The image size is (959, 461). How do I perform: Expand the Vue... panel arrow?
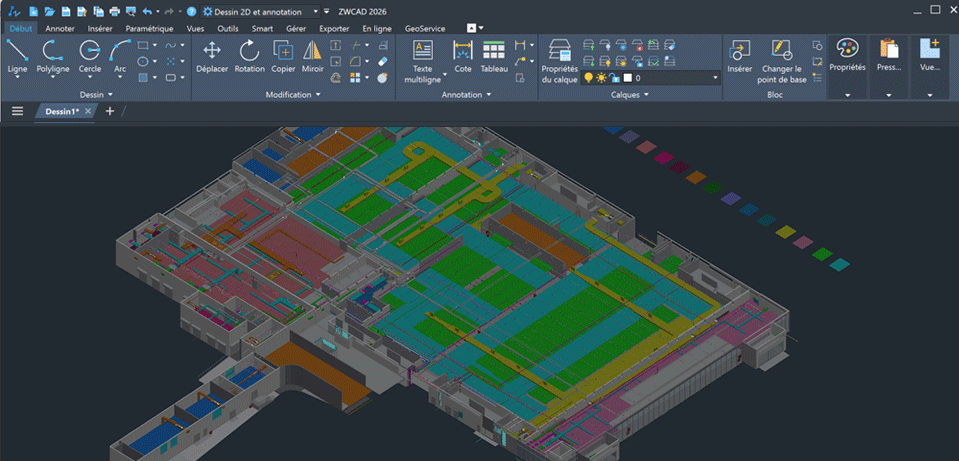tap(930, 95)
